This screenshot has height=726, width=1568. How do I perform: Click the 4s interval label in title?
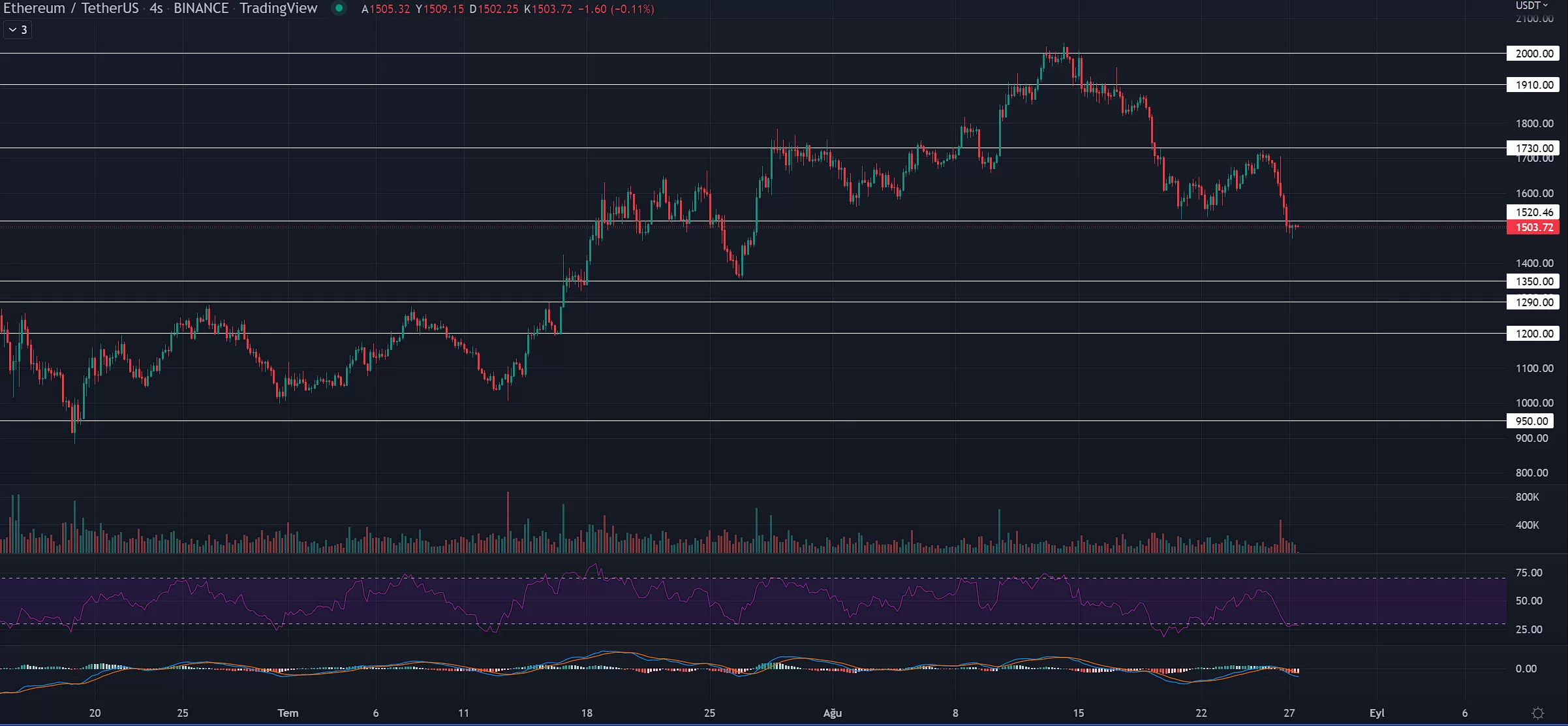coord(156,8)
